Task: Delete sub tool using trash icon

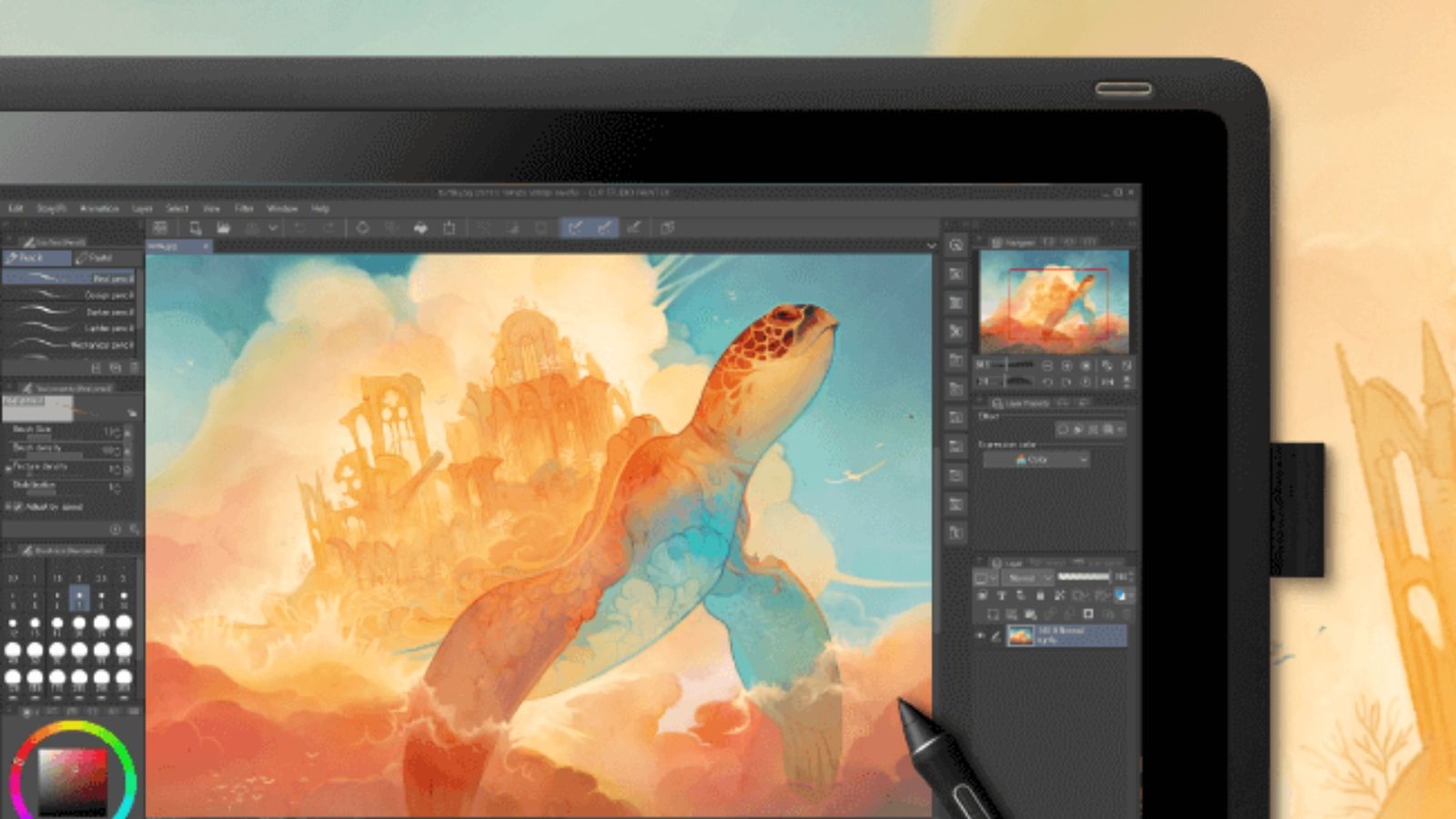Action: point(133,368)
